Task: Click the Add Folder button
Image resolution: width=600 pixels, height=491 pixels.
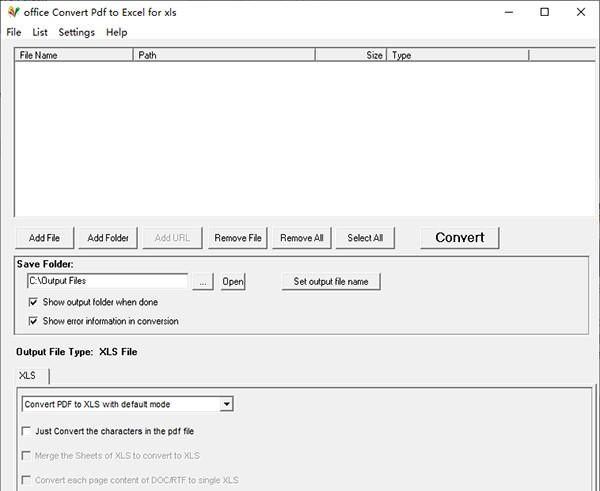Action: pos(108,238)
